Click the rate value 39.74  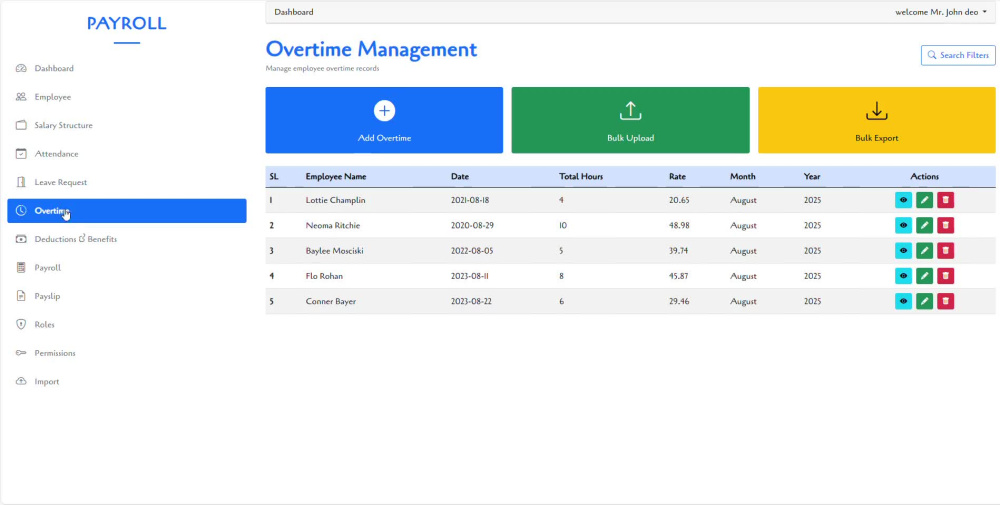(x=679, y=251)
